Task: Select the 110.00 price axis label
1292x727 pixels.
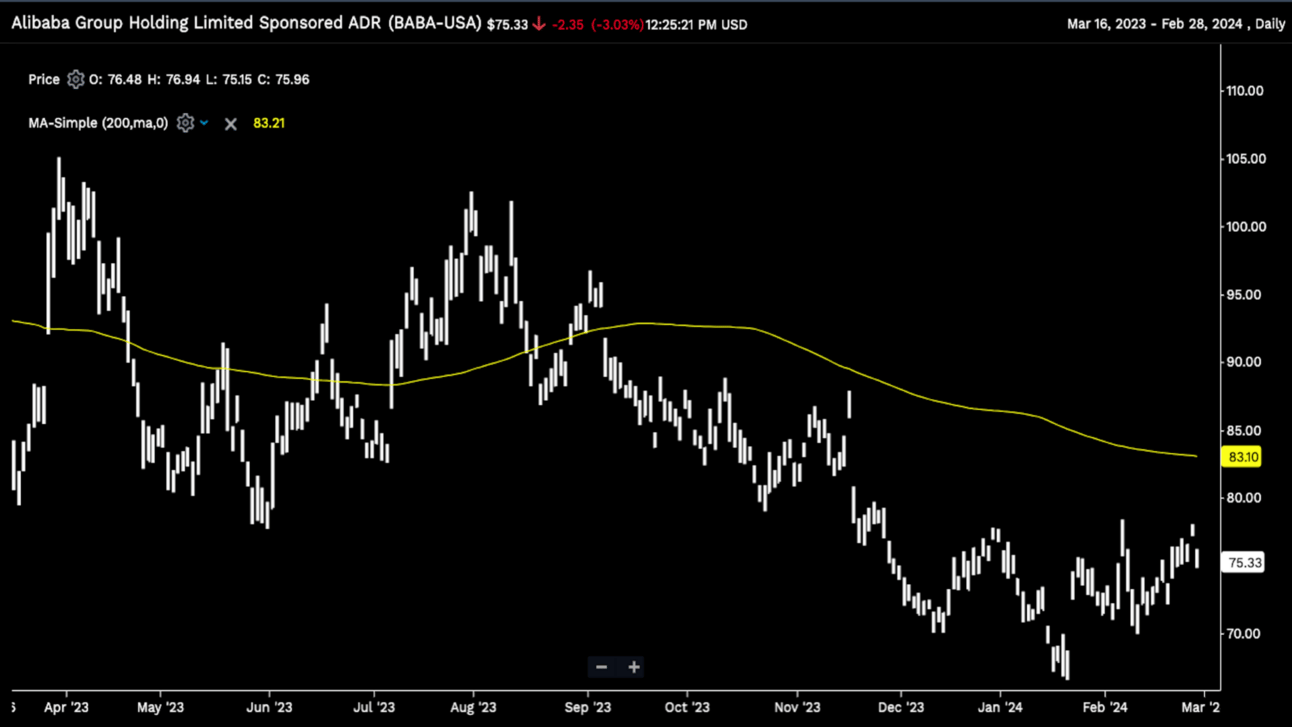Action: (x=1245, y=91)
